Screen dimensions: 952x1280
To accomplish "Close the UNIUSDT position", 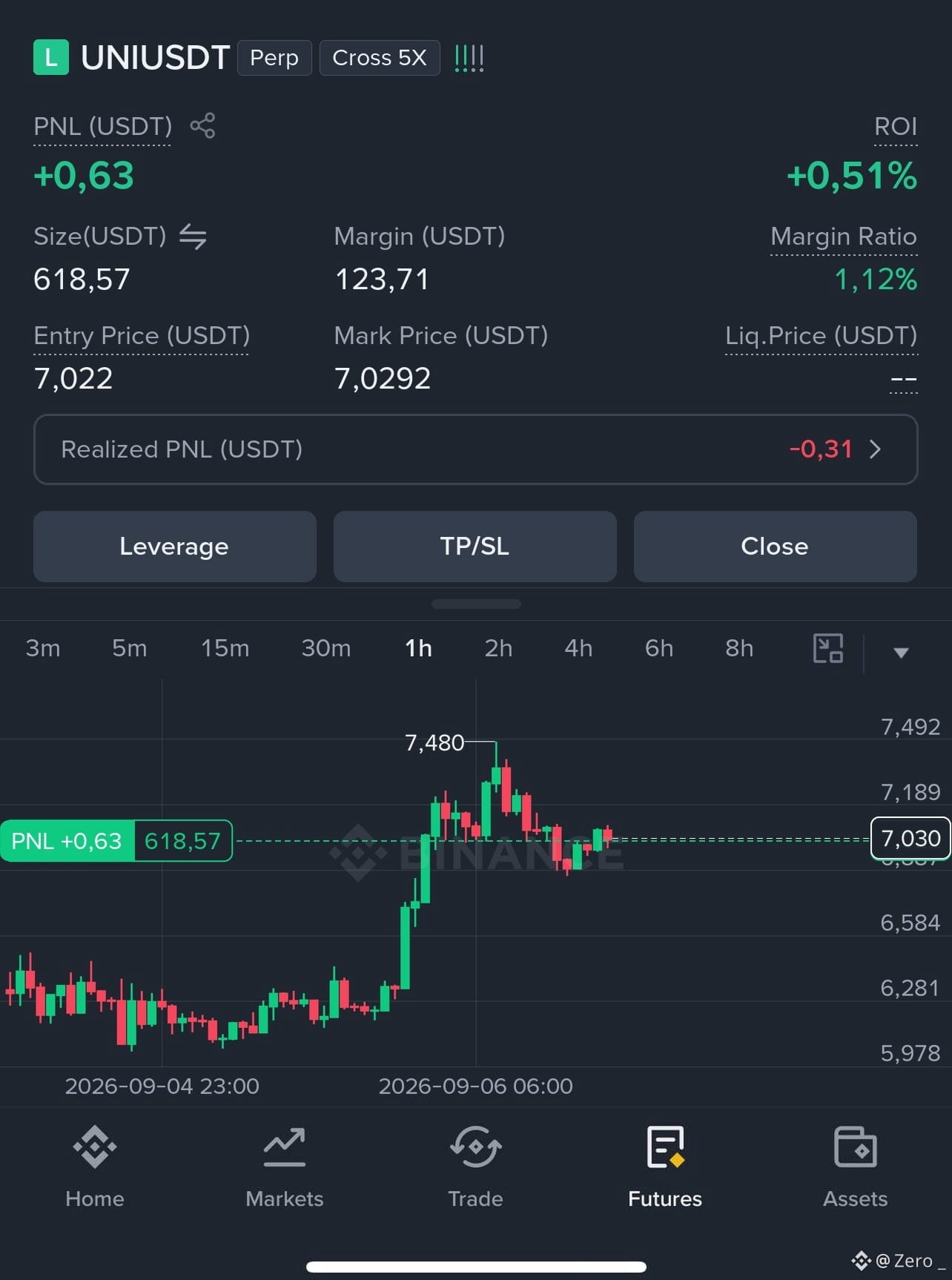I will [775, 547].
